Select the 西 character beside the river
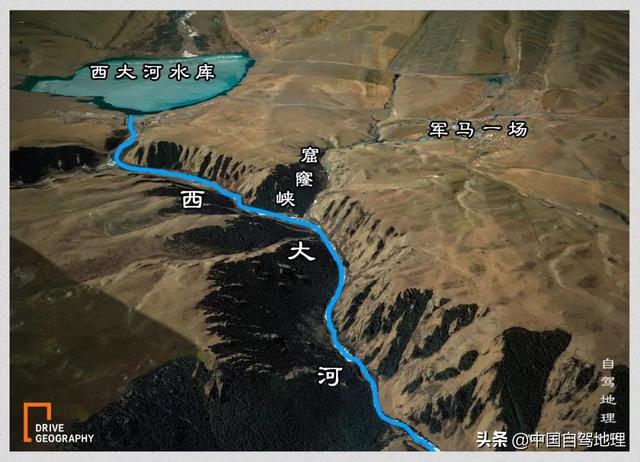 (x=192, y=199)
